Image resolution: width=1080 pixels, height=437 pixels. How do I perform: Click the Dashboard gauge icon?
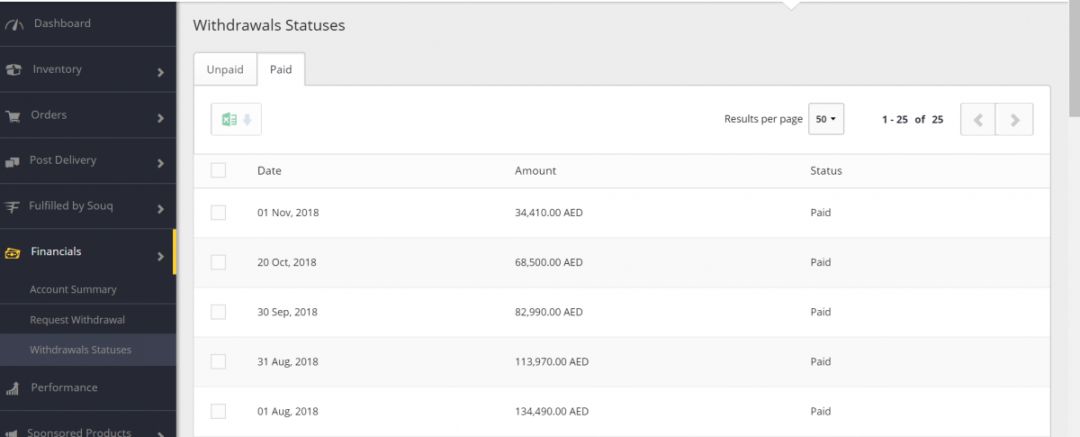(x=14, y=24)
